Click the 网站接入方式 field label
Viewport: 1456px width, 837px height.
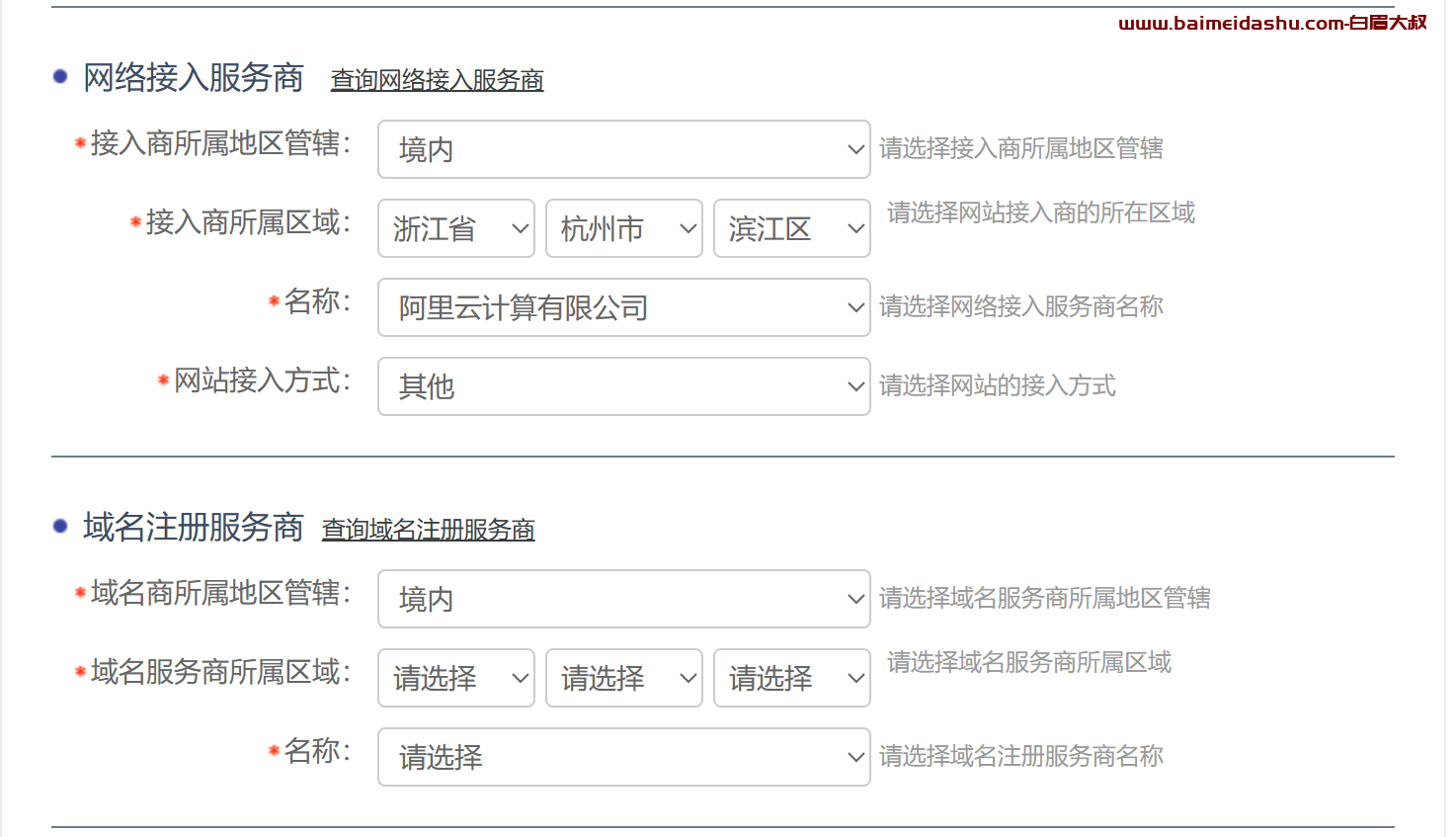pyautogui.click(x=262, y=380)
